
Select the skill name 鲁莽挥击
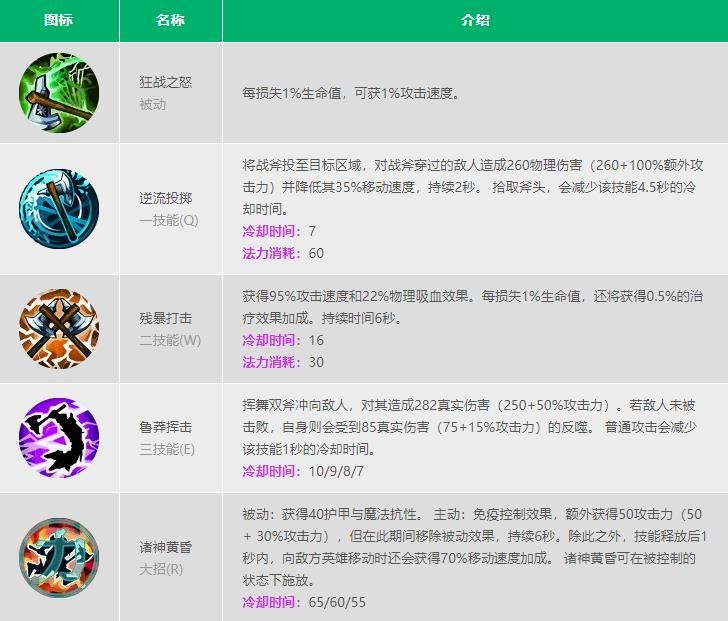pos(166,427)
